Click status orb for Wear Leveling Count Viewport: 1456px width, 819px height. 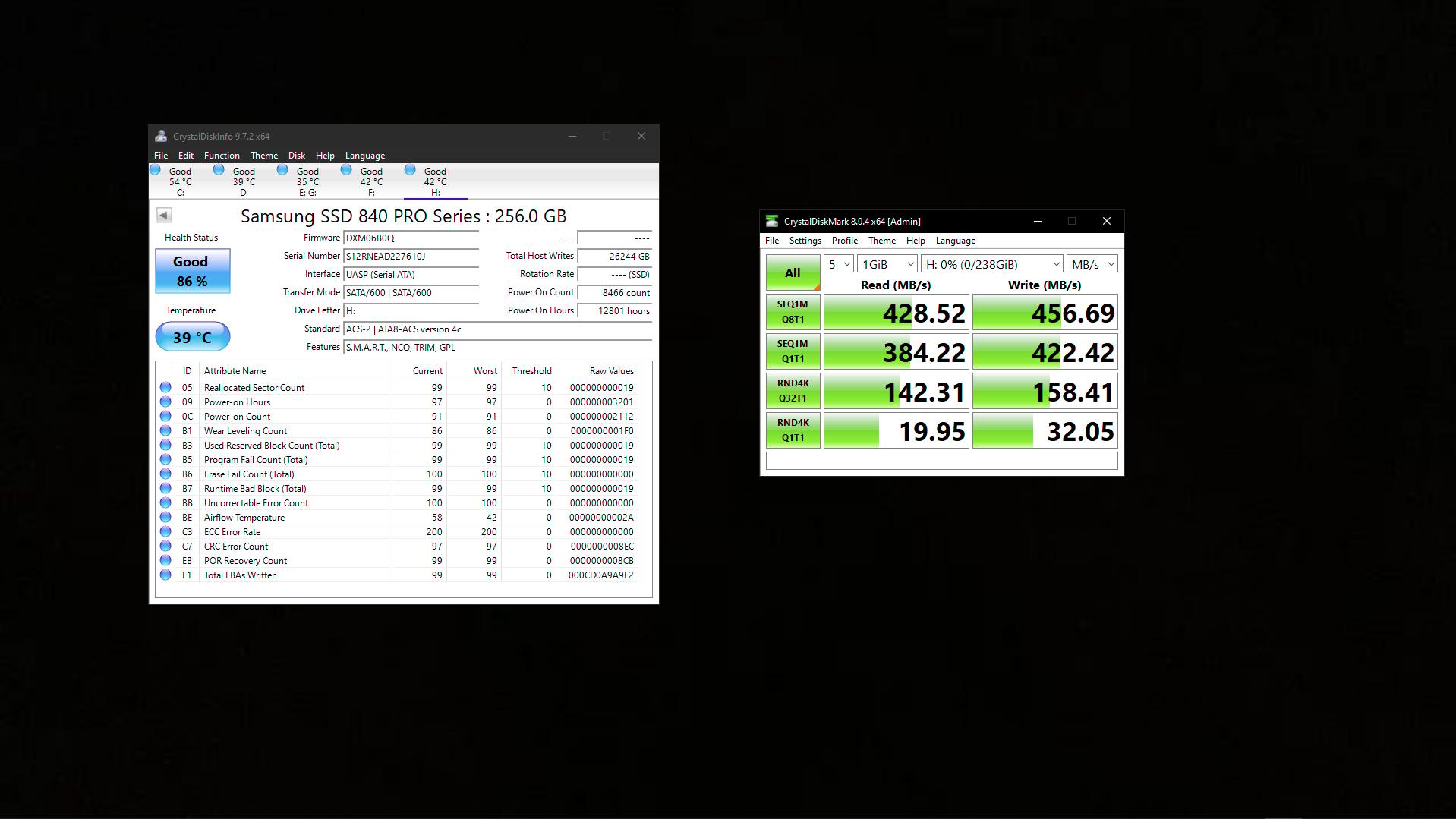(x=165, y=430)
